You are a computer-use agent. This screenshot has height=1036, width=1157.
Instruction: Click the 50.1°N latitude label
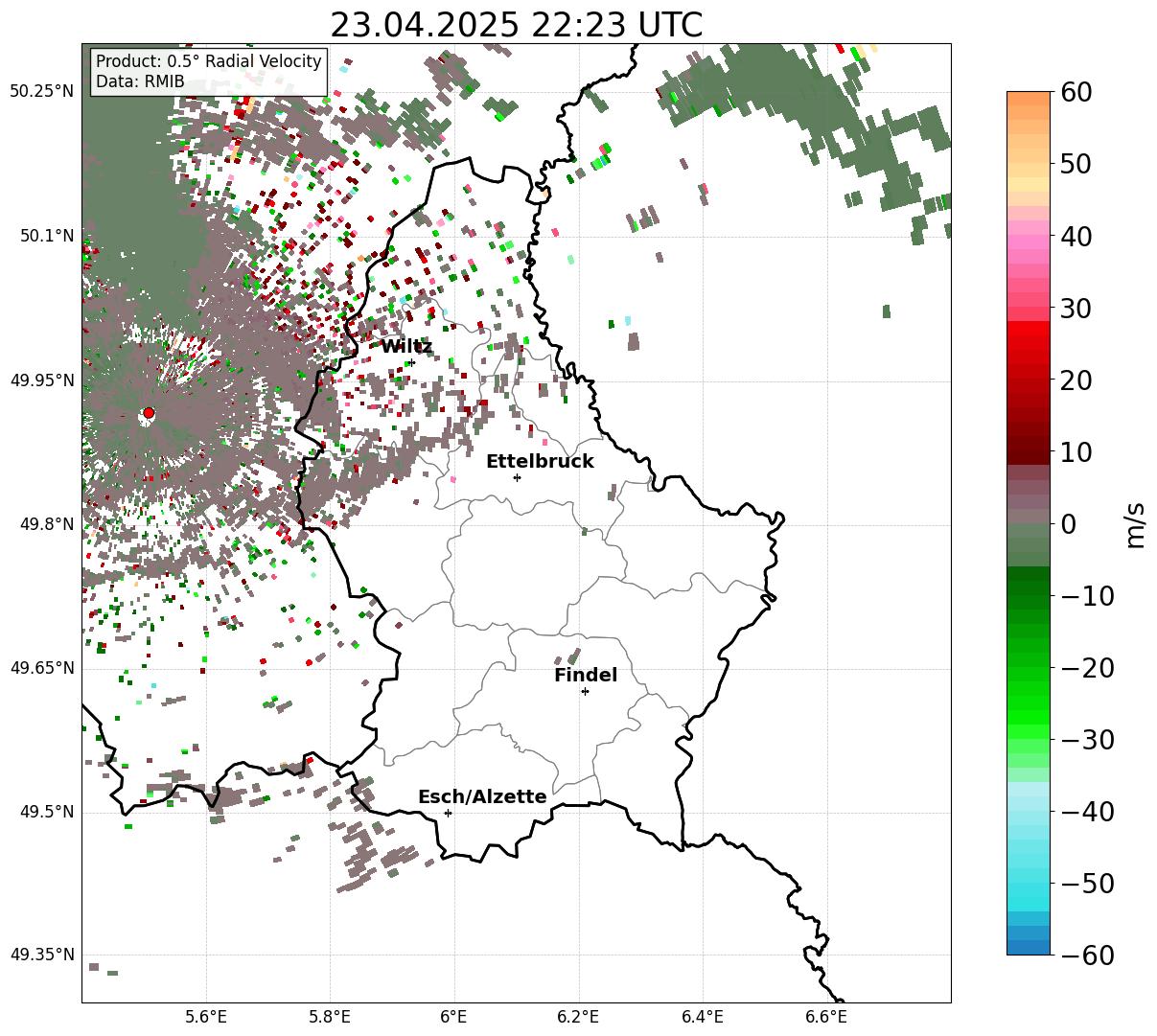pos(47,236)
